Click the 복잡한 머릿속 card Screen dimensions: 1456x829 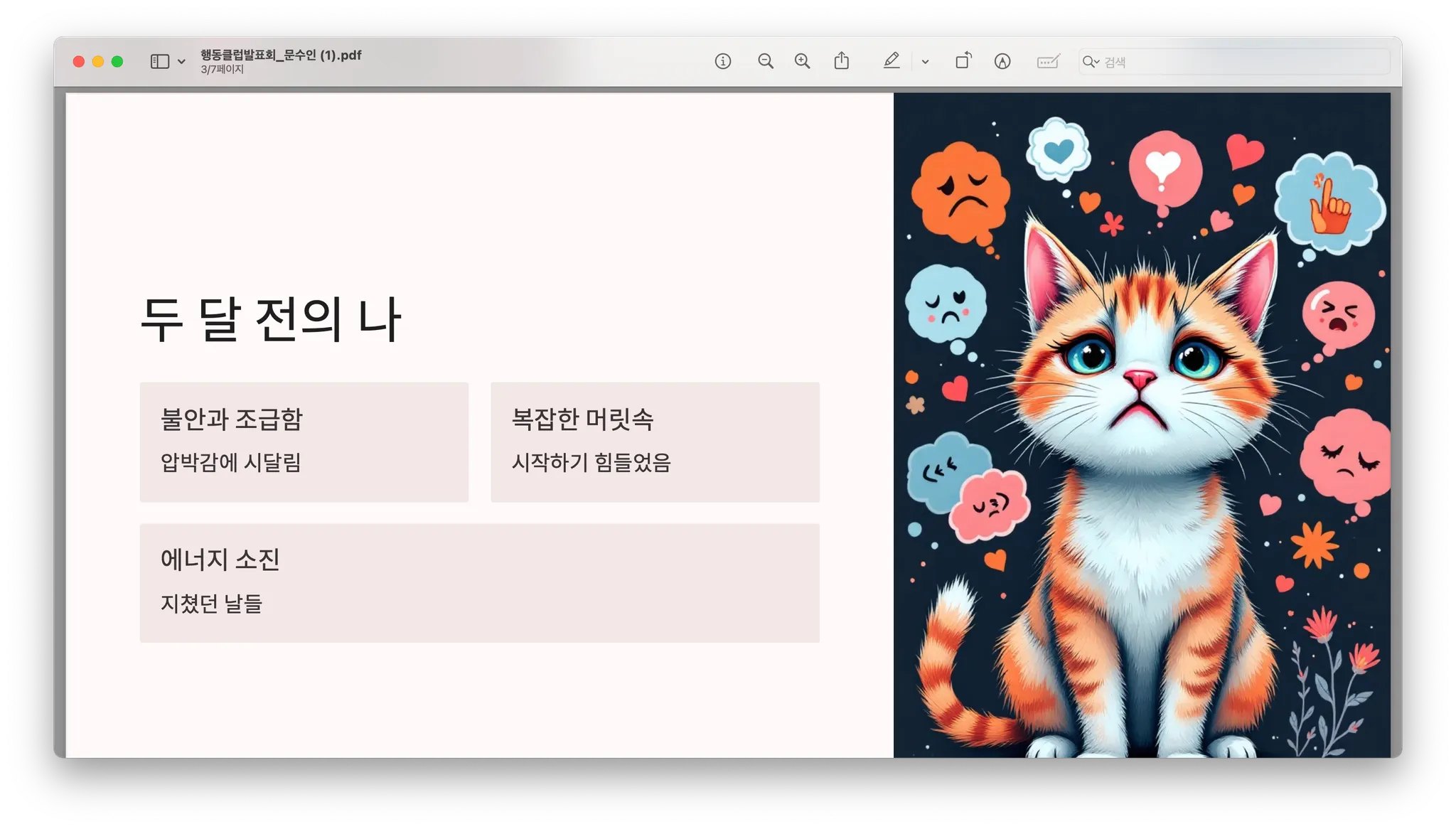tap(655, 442)
